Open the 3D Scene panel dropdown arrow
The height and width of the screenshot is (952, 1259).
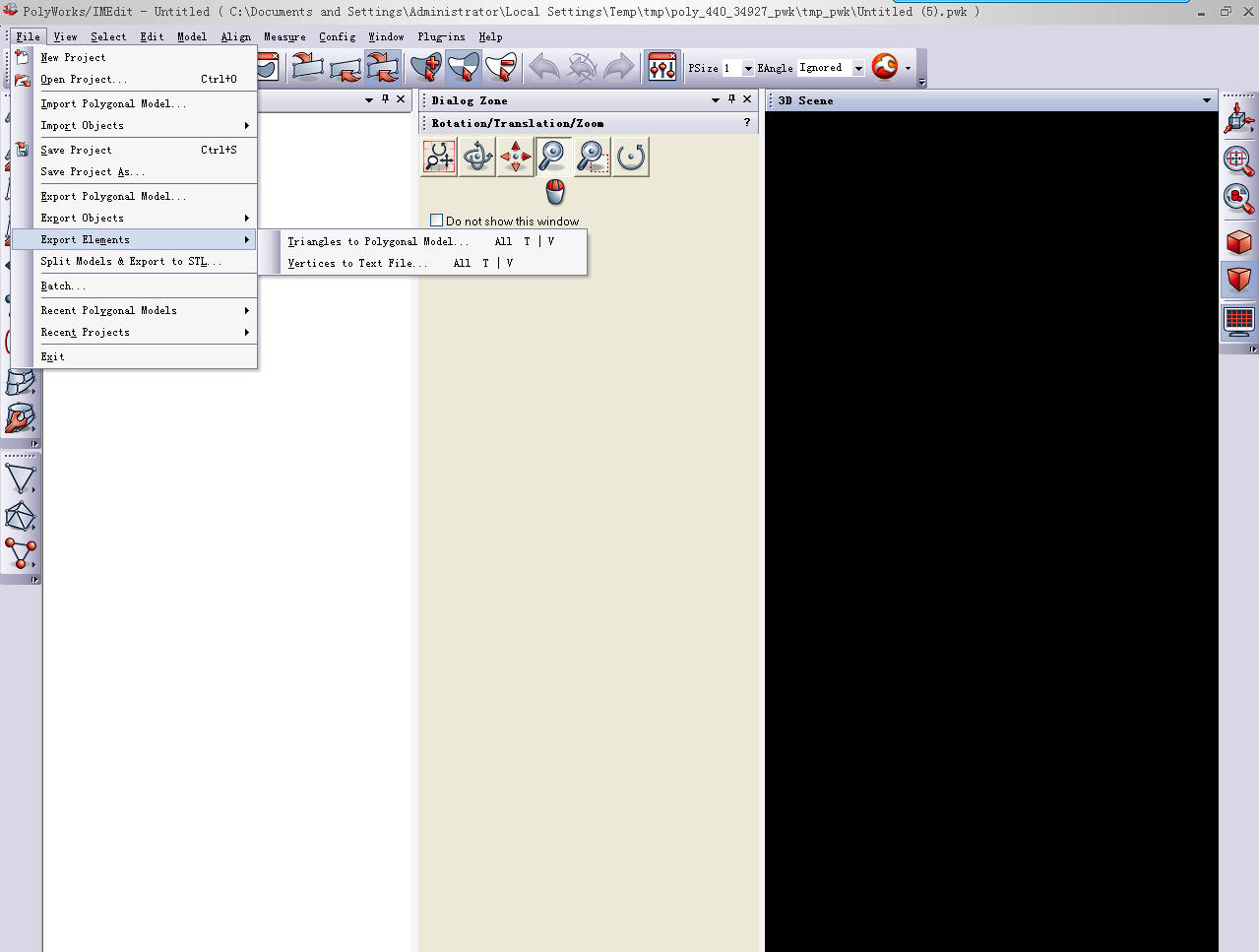[x=1207, y=100]
